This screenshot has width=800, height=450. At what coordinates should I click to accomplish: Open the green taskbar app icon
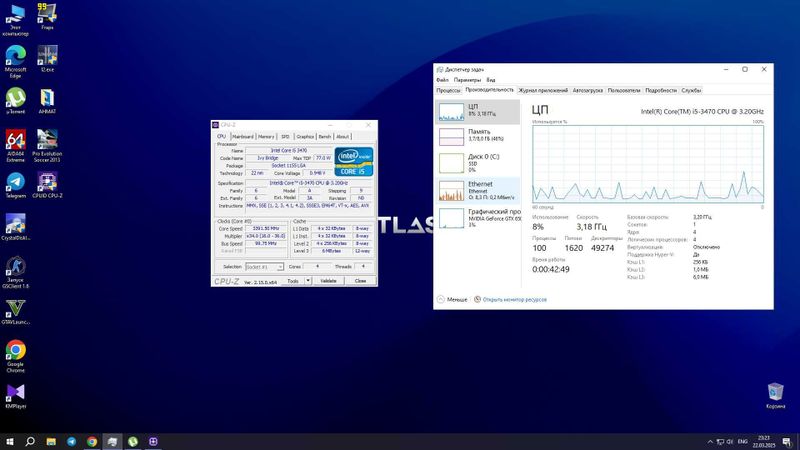133,441
